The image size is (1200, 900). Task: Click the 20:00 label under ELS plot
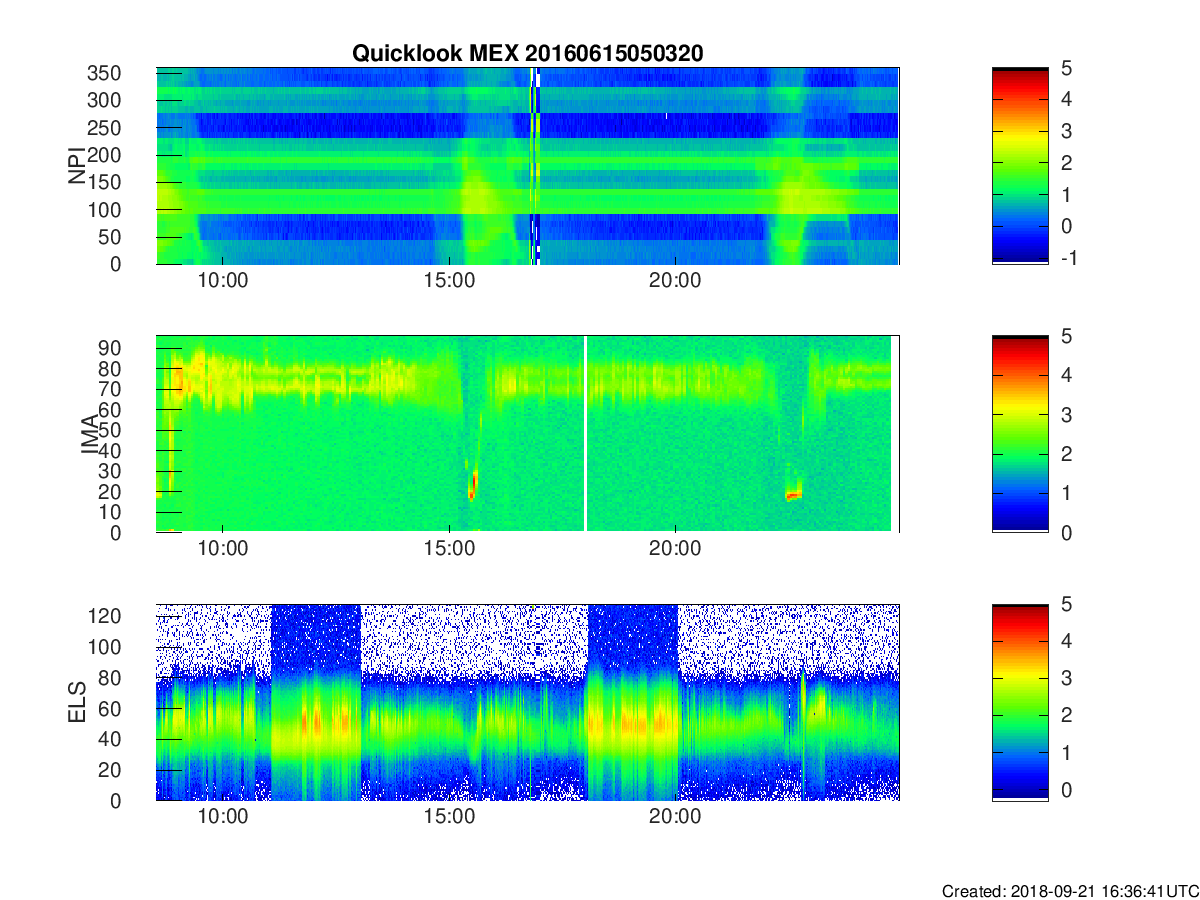tap(675, 818)
